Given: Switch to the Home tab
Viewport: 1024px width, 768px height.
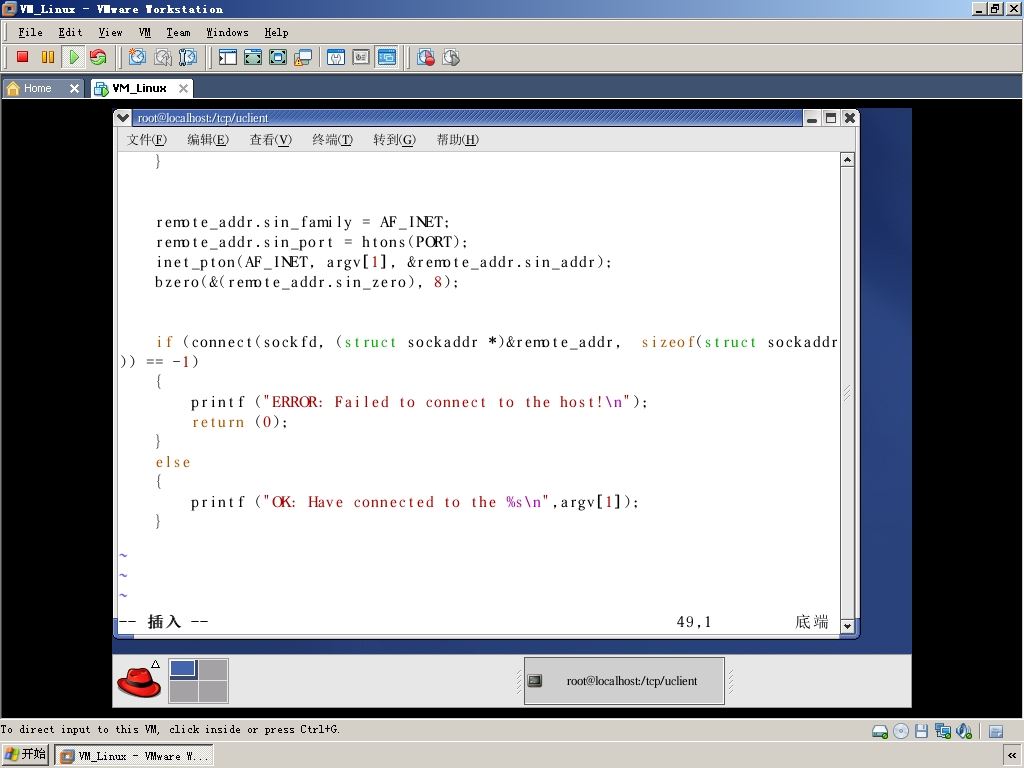Looking at the screenshot, I should tap(37, 88).
